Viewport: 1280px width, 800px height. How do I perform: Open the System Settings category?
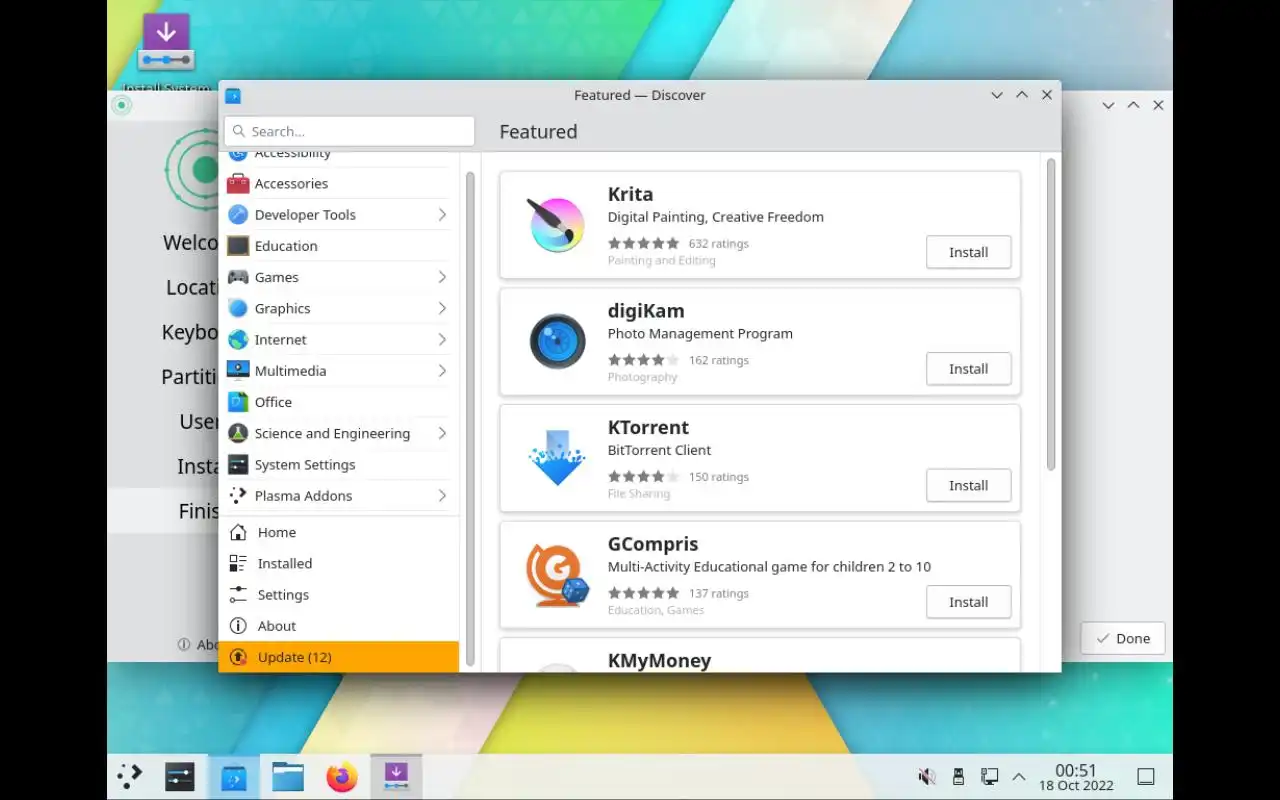click(339, 465)
